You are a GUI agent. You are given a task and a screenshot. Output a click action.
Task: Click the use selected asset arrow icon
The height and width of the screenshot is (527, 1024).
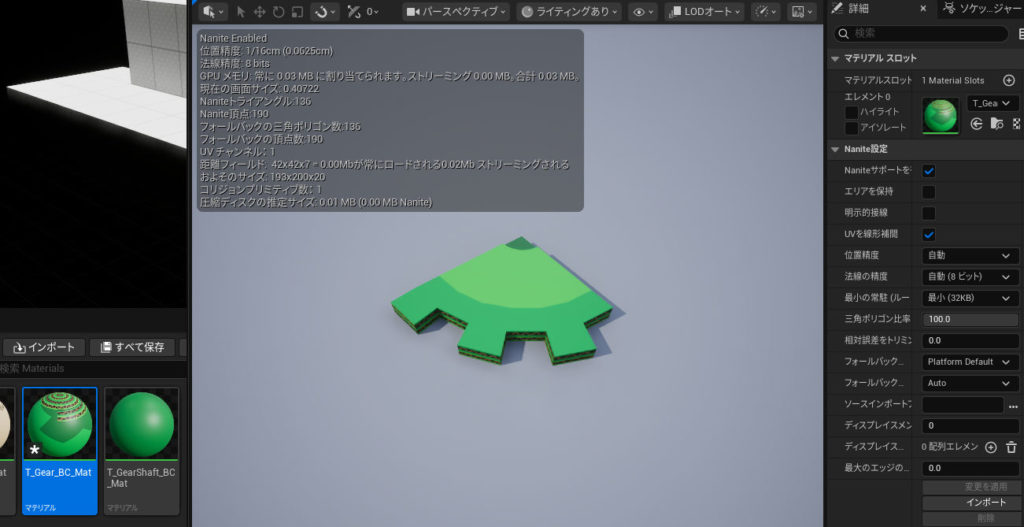977,124
